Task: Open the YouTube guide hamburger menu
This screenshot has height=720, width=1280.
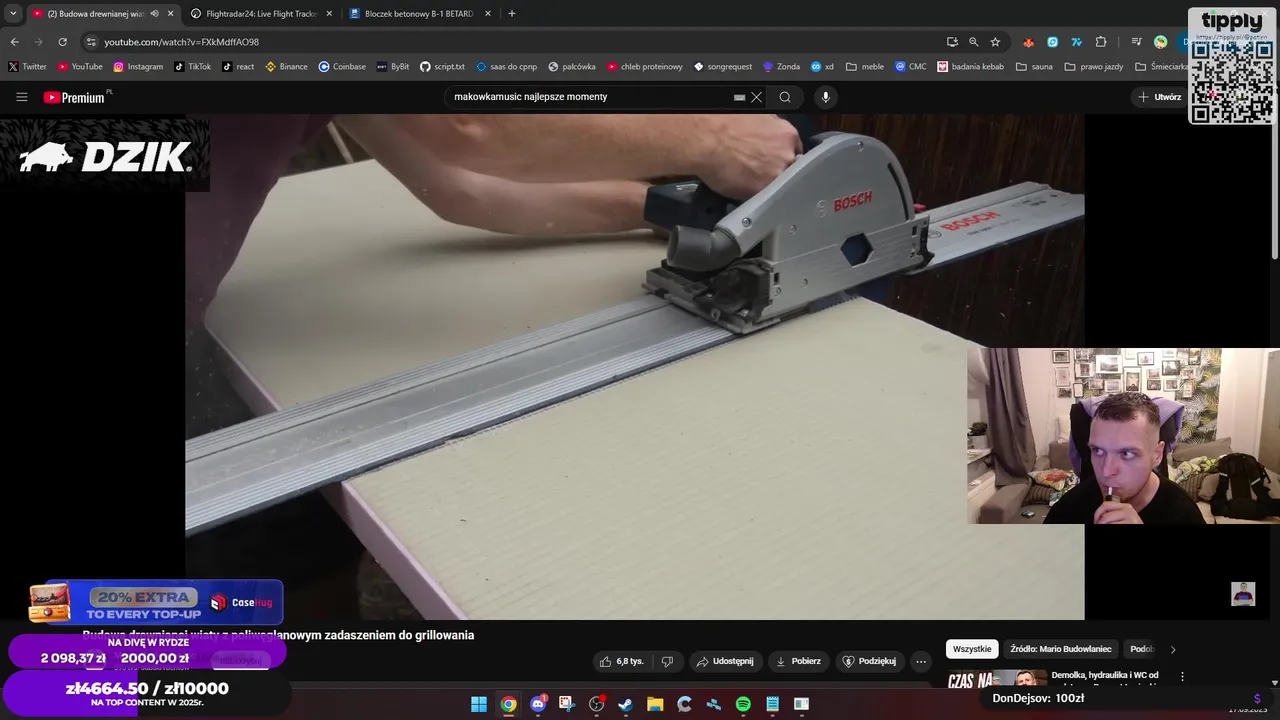Action: 22,97
